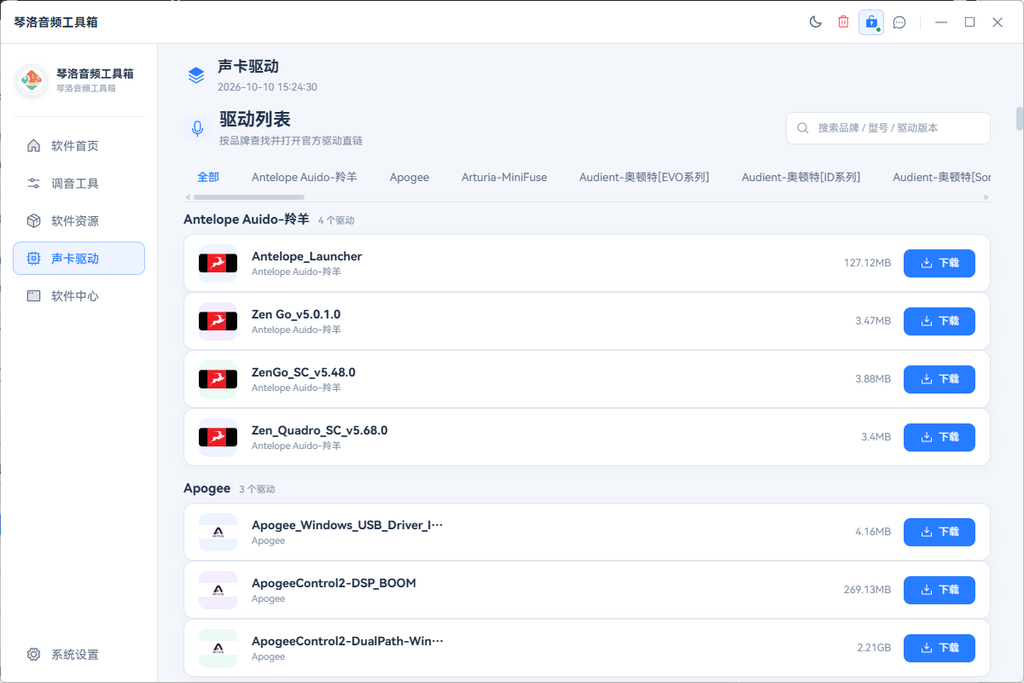Click the 4 个驱动 count label
Screen dimensions: 1024x683
336,221
